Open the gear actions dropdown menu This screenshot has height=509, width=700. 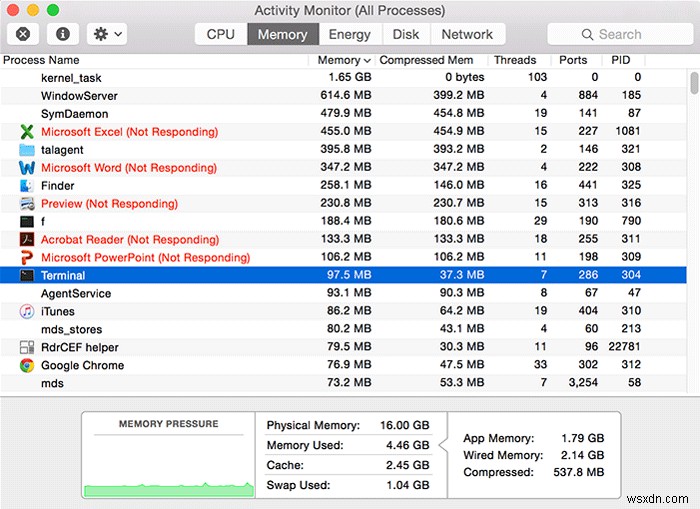(x=106, y=34)
